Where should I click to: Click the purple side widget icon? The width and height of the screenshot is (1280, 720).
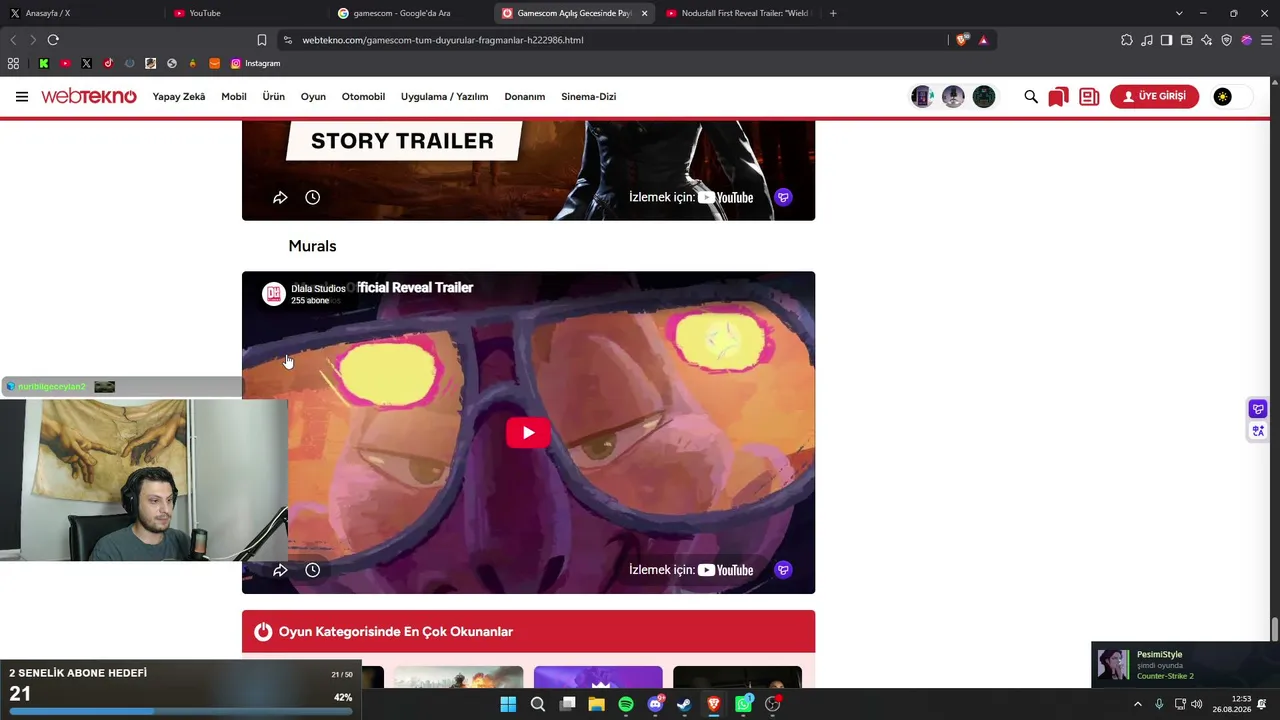click(x=1258, y=409)
